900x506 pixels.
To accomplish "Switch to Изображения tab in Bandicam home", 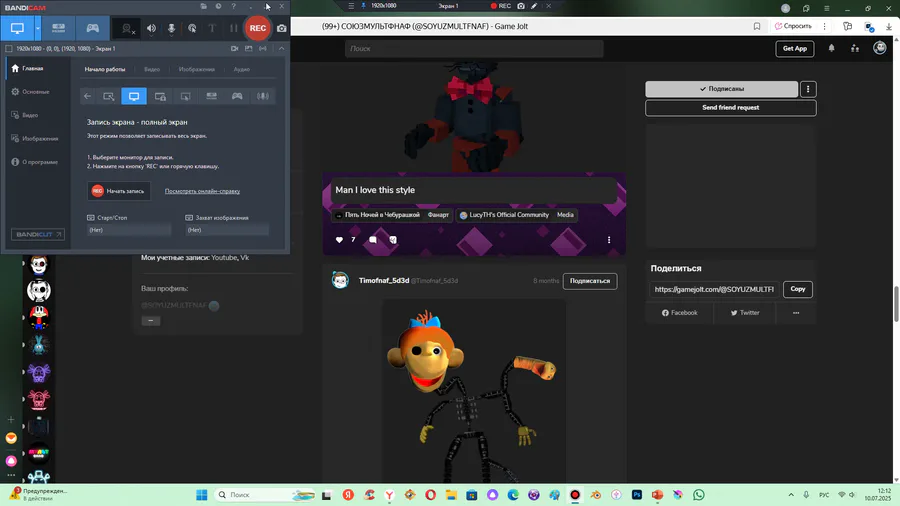I will coord(196,69).
